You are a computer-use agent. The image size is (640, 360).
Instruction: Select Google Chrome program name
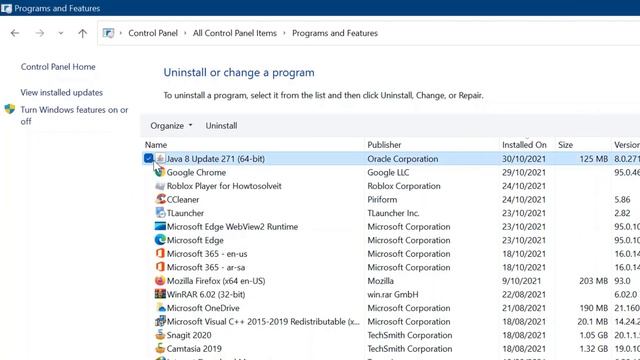point(196,172)
